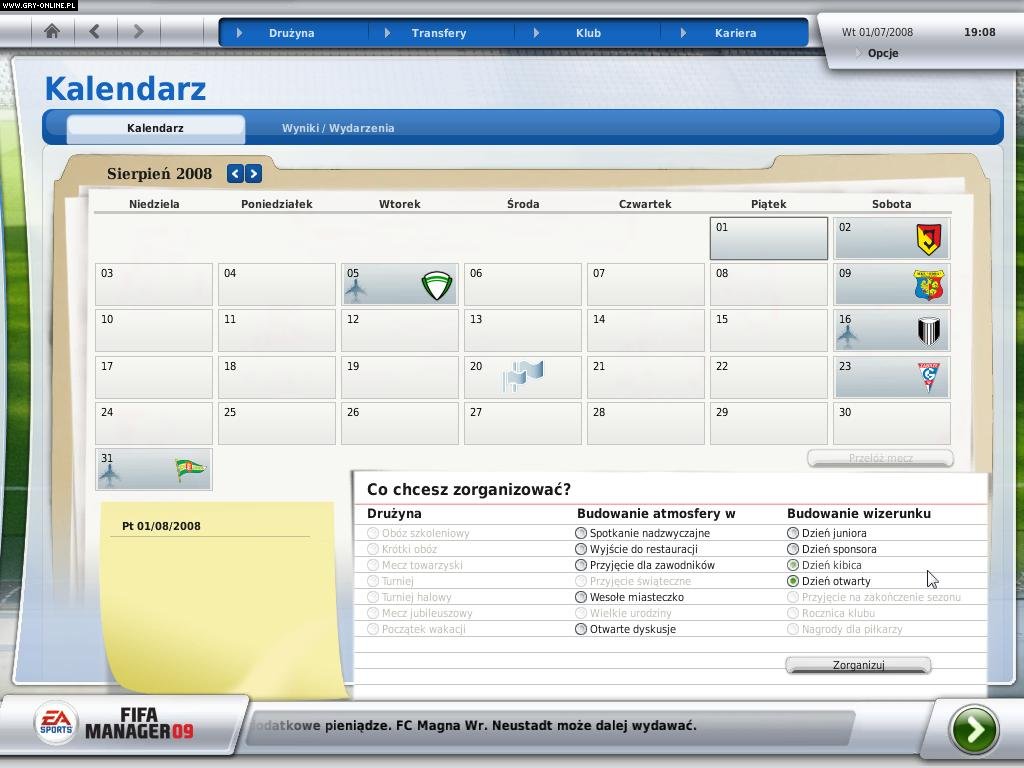Select the flags event icon on day 20
1024x768 pixels.
524,377
